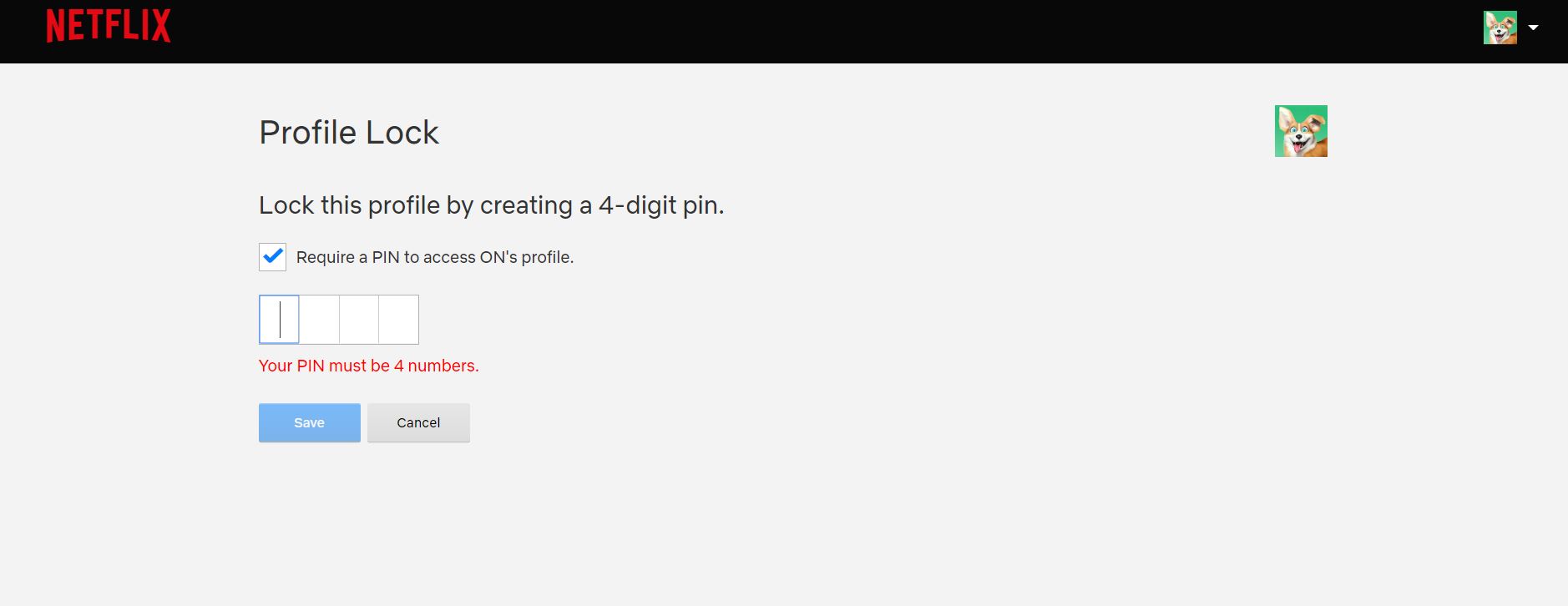Cancel the profile lock changes

[x=418, y=422]
